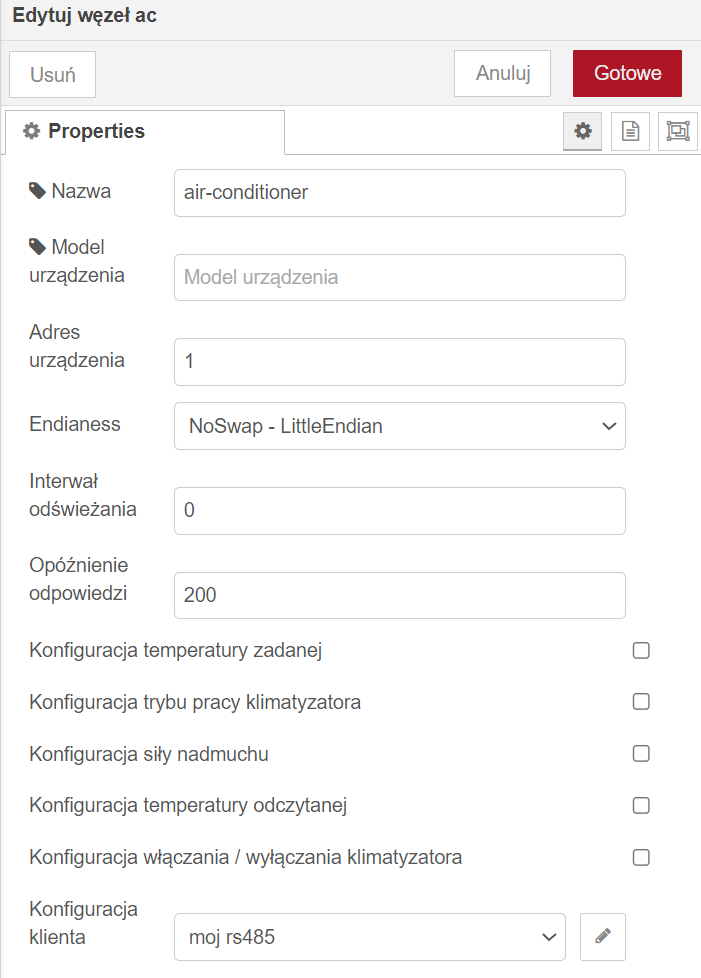Edit moj rs485 client with pencil icon
Screen dimensions: 701x978
pyautogui.click(x=602, y=936)
